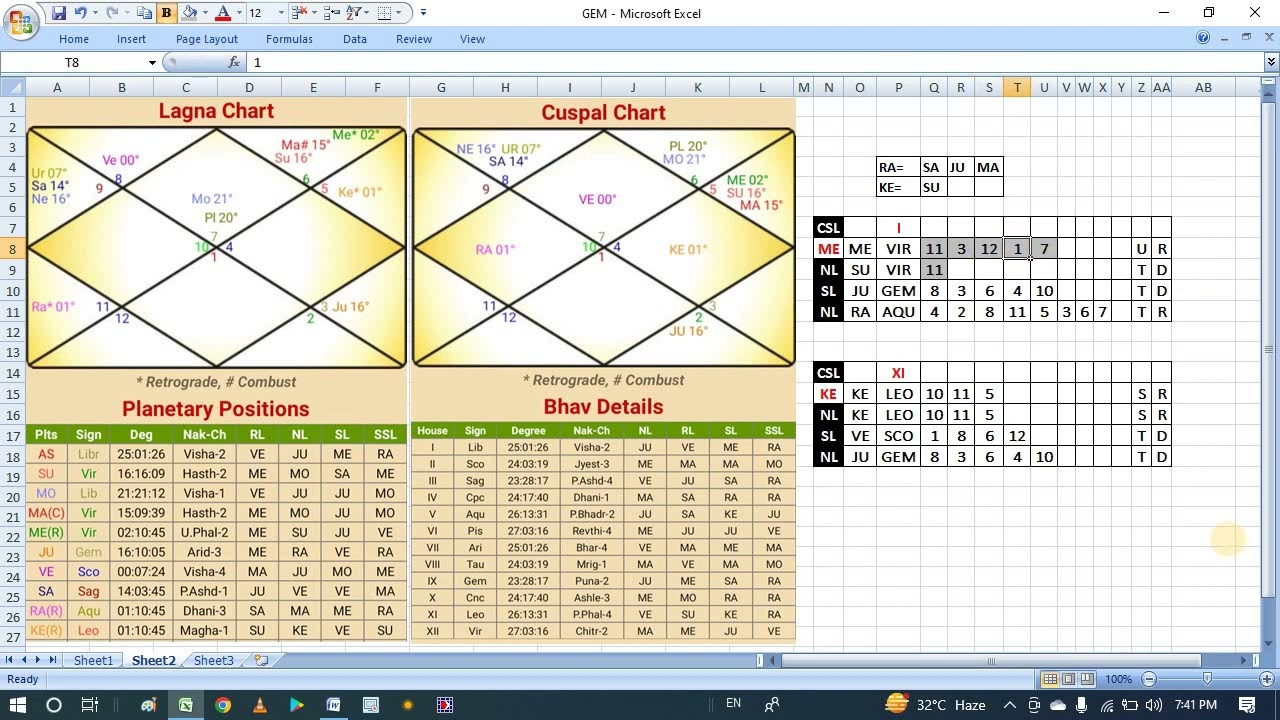Toggle Bold formatting in quick access toolbar
This screenshot has width=1280, height=720.
click(x=166, y=13)
